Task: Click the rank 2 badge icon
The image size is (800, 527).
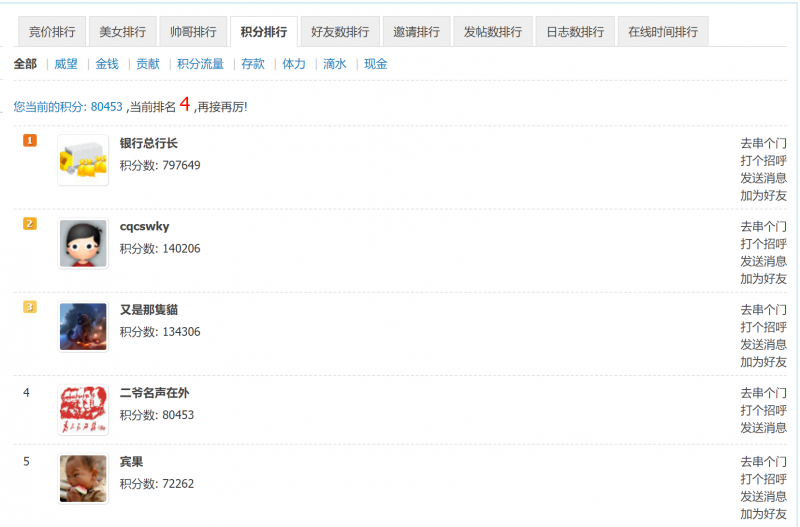Action: (x=30, y=223)
